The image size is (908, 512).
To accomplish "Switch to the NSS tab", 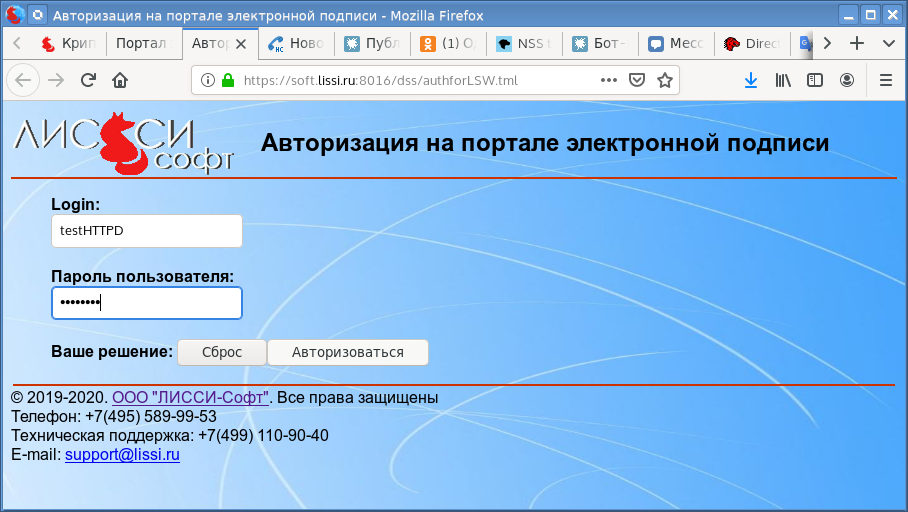I will [x=525, y=44].
